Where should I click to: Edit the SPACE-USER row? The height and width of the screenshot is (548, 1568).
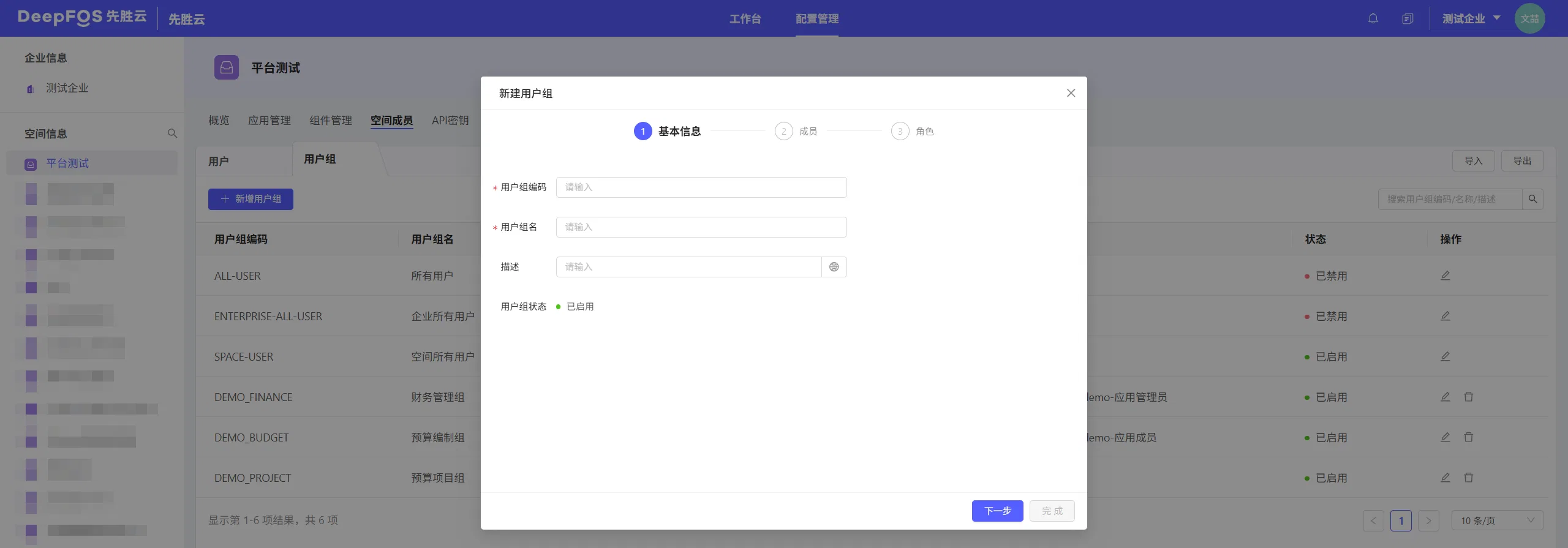tap(1445, 356)
